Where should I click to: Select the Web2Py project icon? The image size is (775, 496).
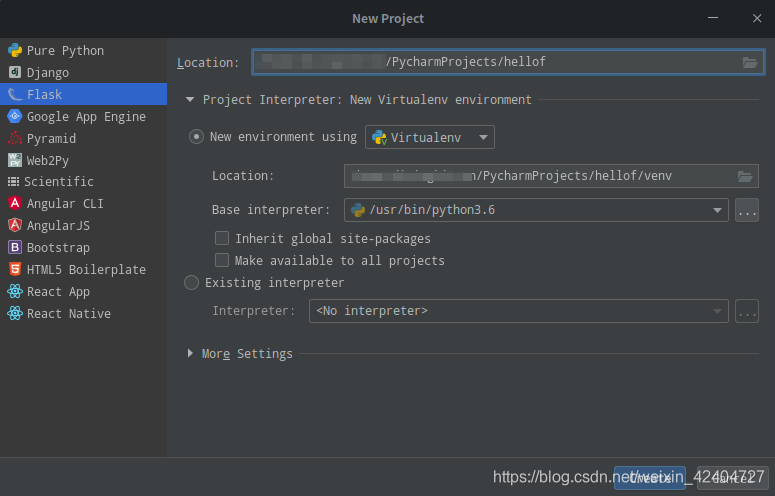[15, 160]
